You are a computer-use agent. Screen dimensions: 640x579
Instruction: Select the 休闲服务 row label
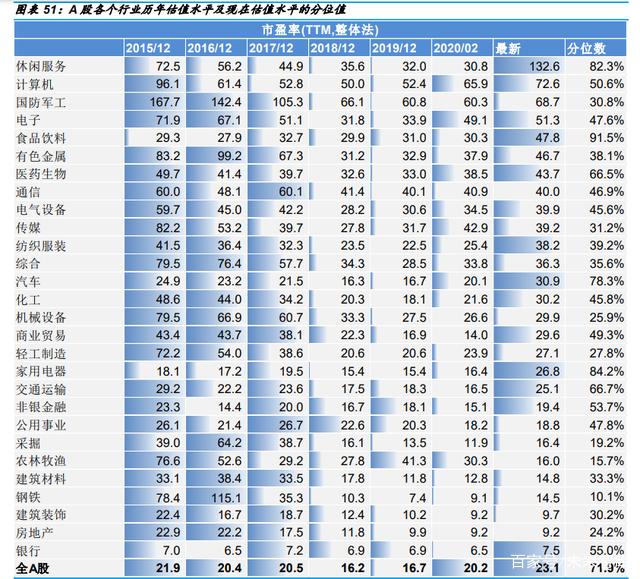click(42, 65)
